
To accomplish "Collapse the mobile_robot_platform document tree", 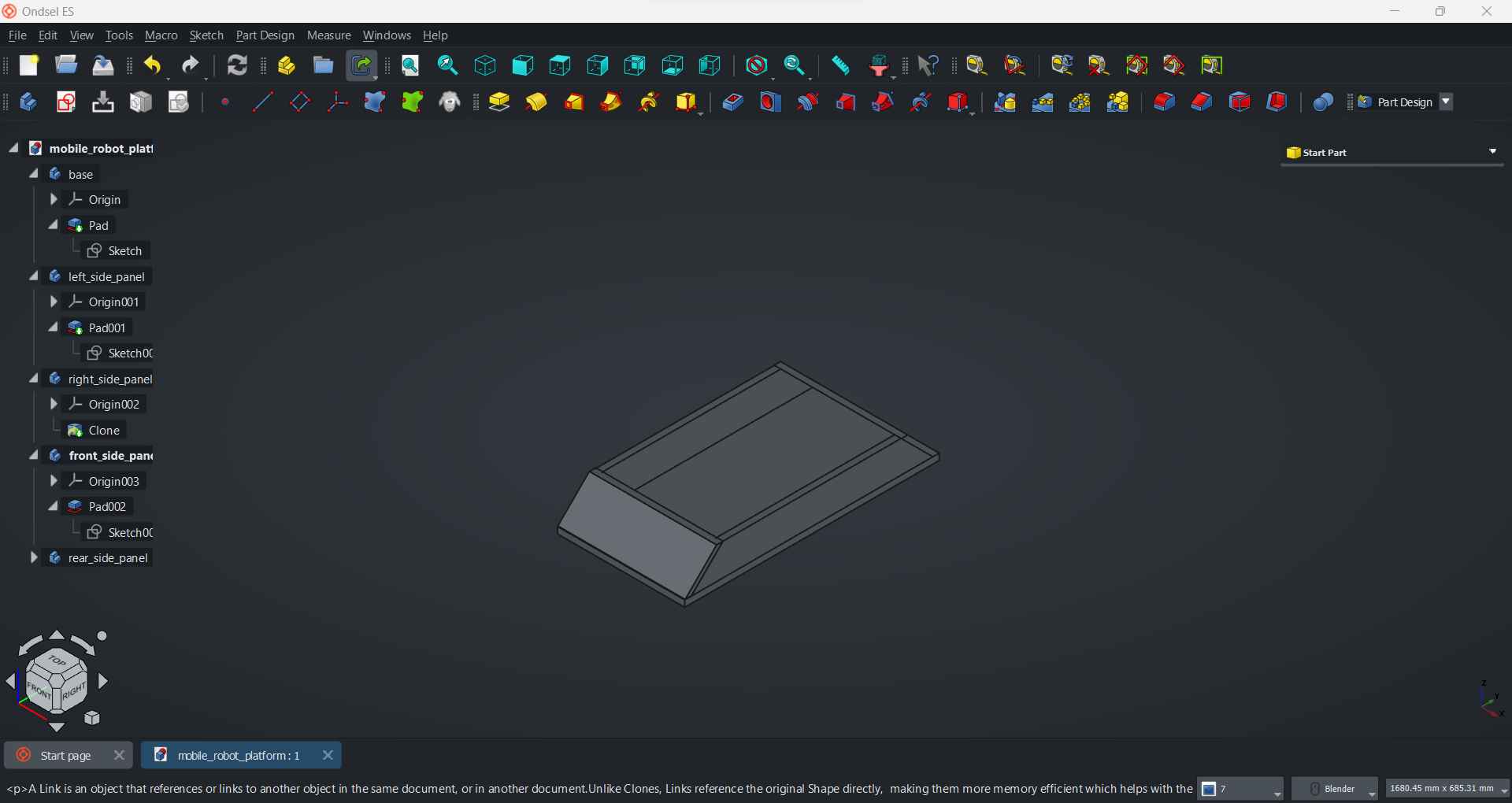I will tap(14, 148).
